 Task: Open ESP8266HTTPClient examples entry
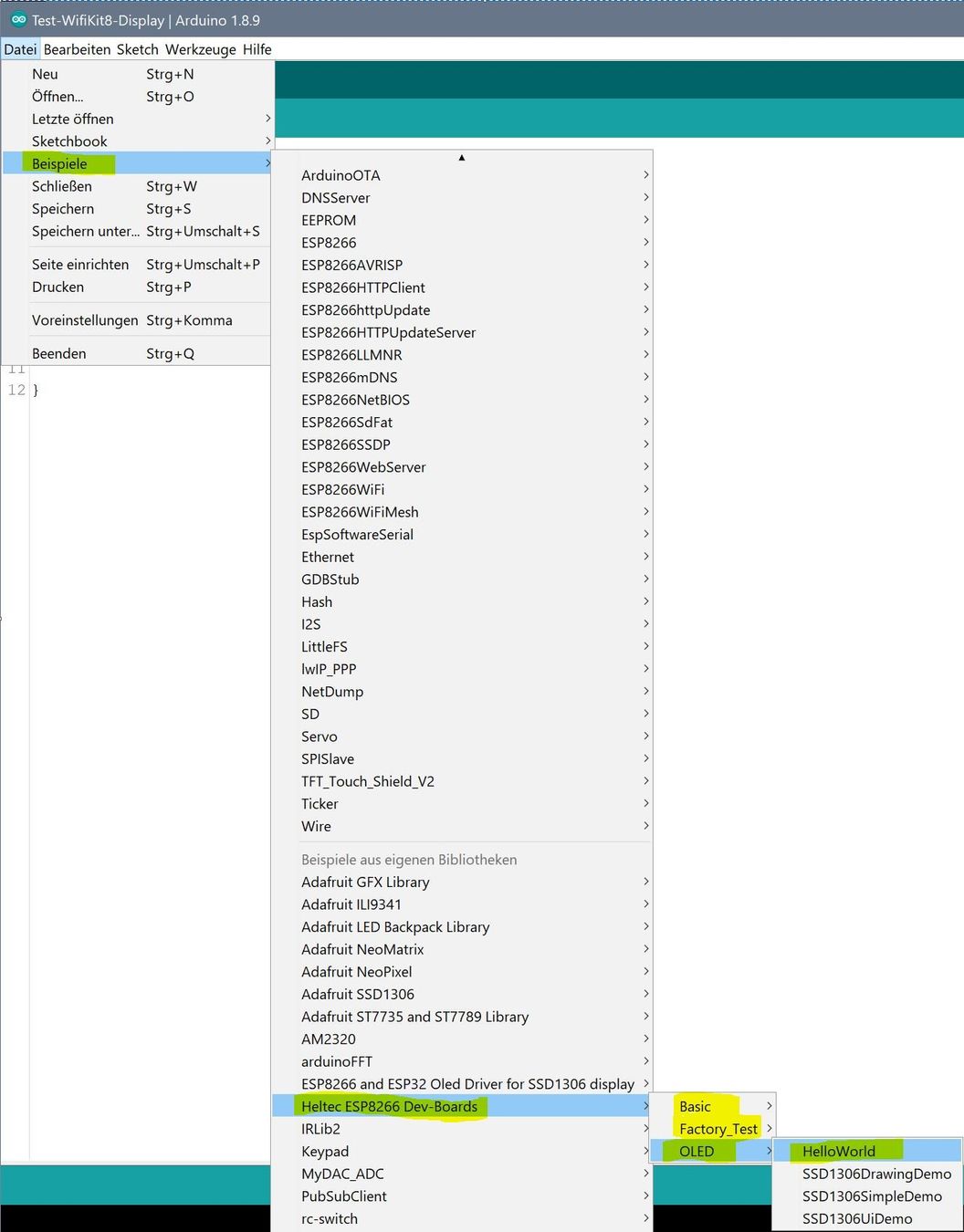point(463,287)
